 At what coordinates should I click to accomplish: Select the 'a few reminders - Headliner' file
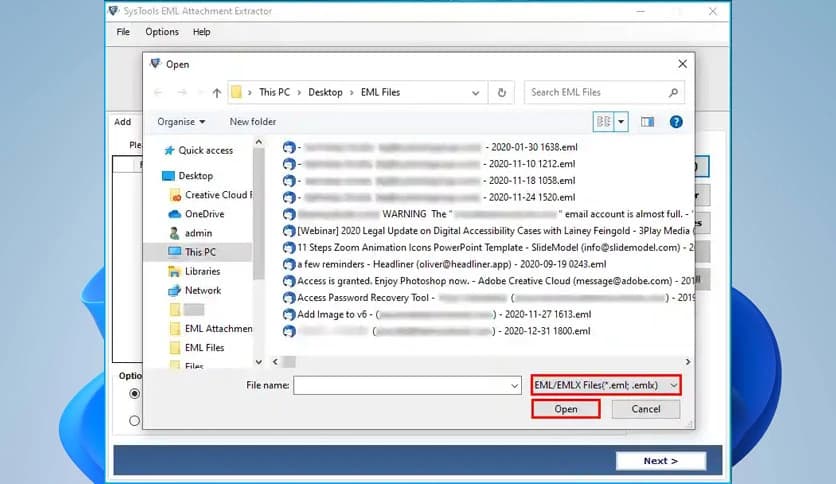(x=444, y=264)
